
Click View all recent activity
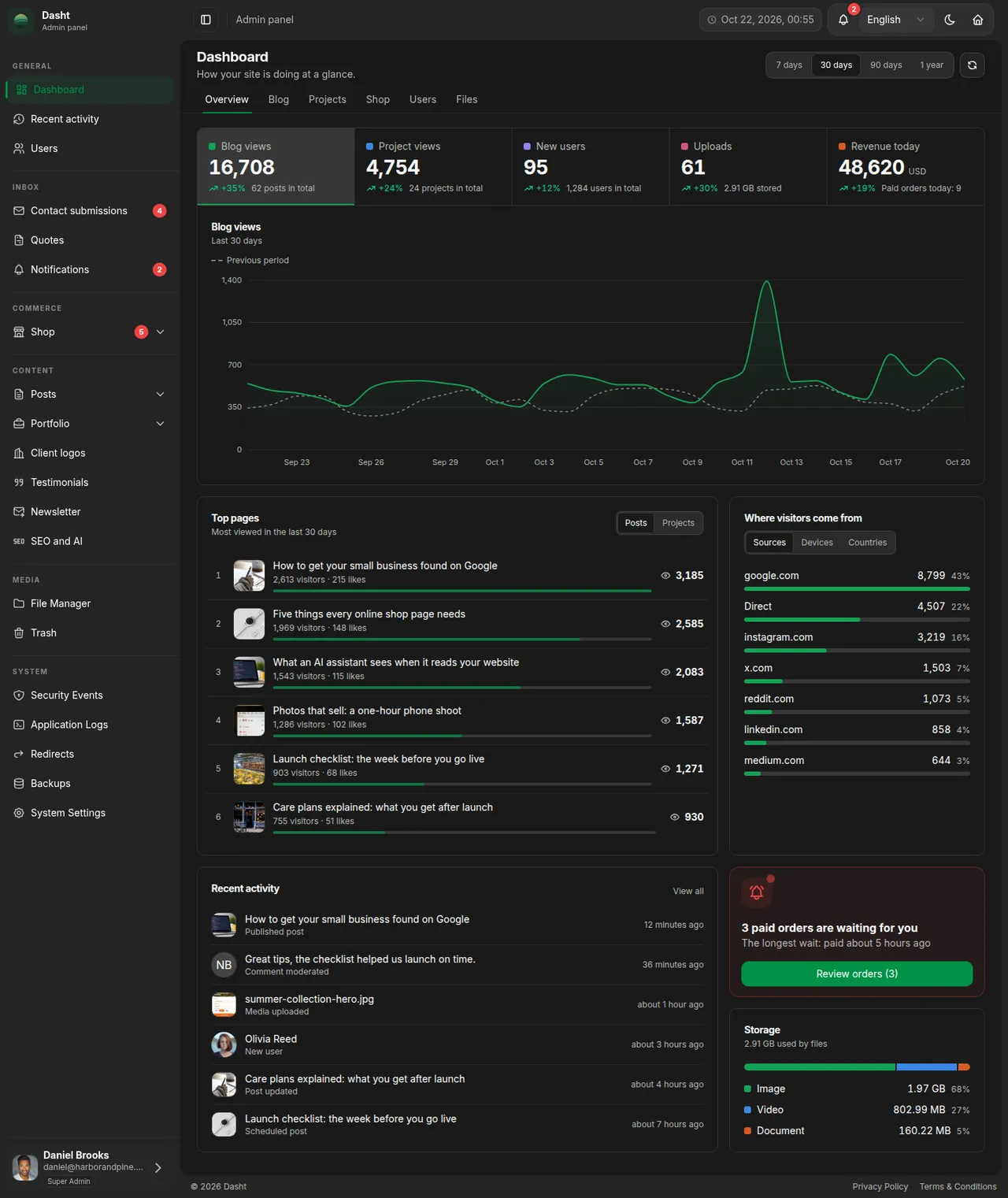click(x=688, y=892)
